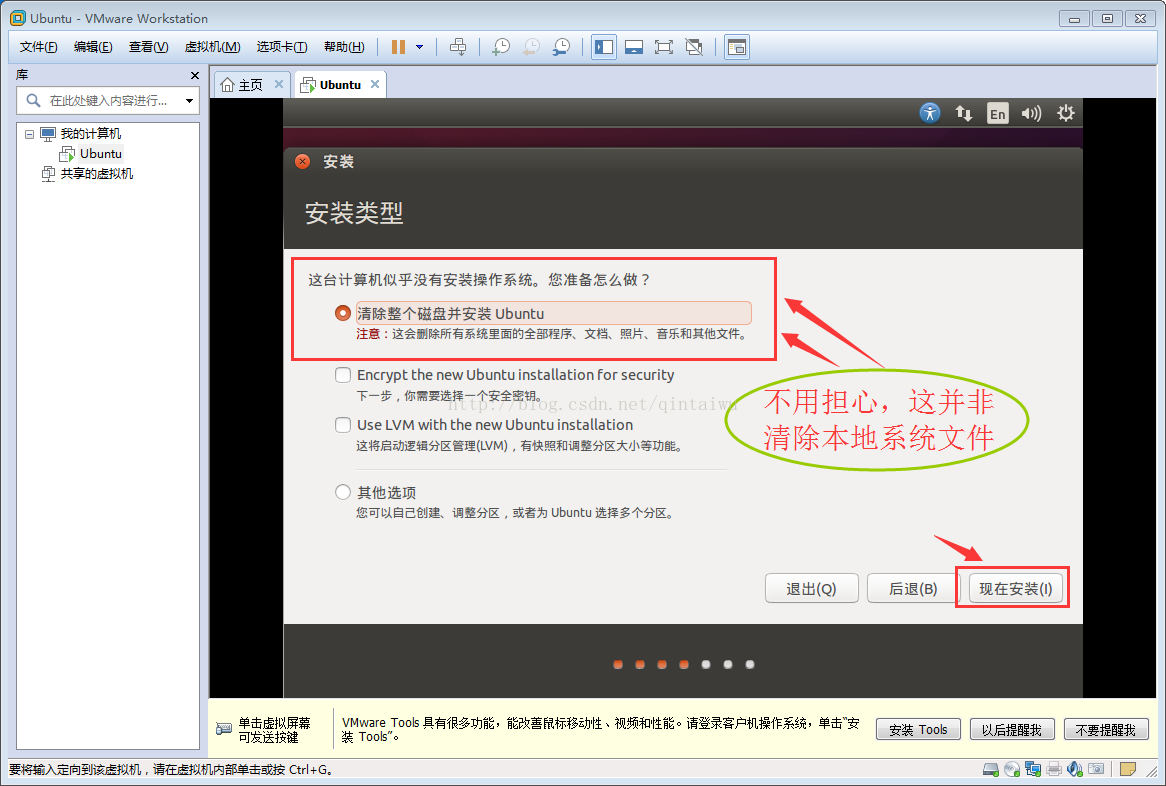Send Ctrl+Alt+Del to the virtual machine

click(458, 47)
